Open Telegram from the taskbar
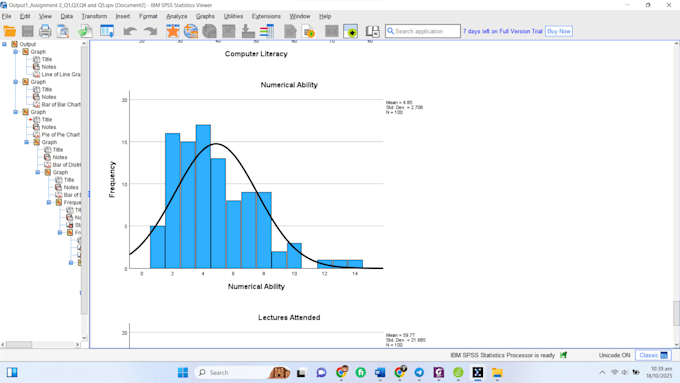 click(419, 373)
